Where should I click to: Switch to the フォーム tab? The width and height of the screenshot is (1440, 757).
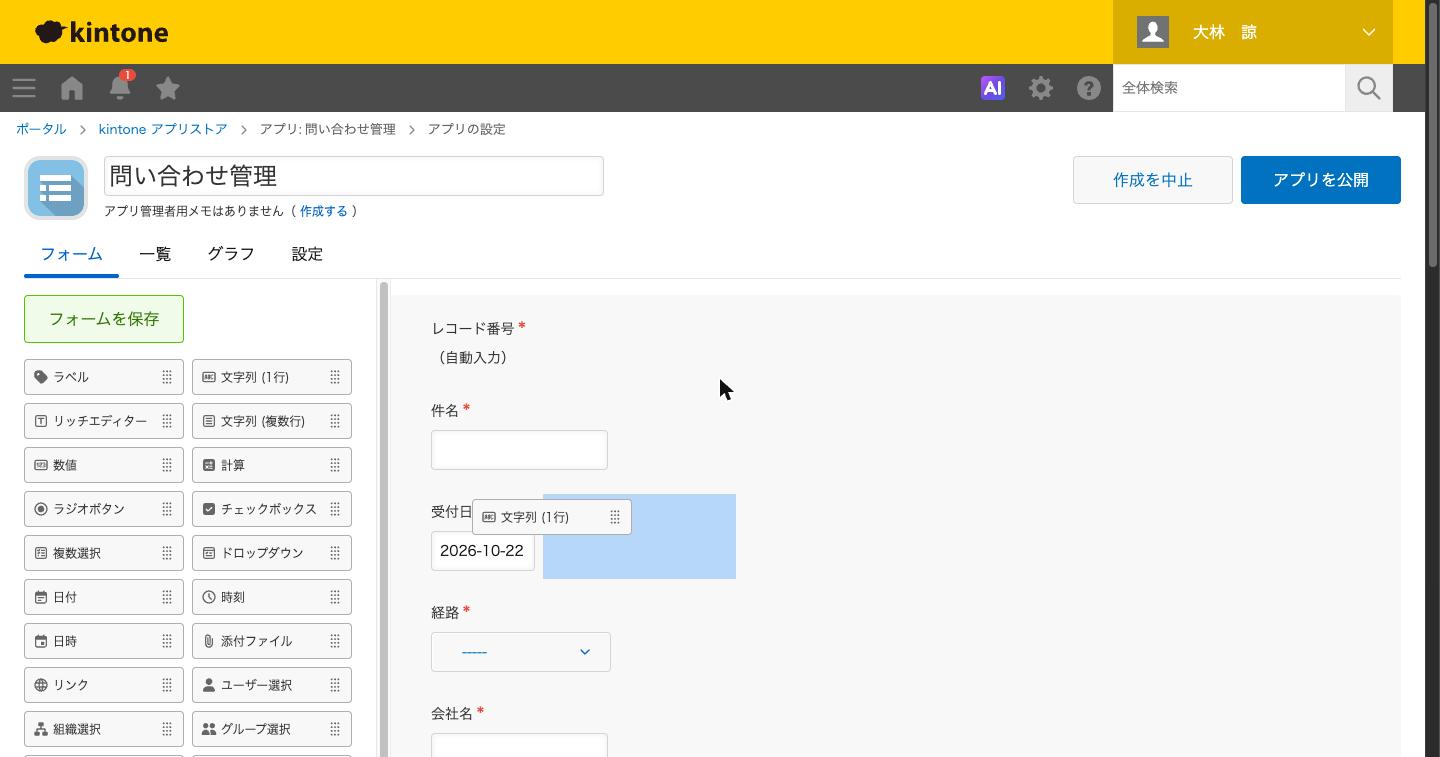[72, 254]
